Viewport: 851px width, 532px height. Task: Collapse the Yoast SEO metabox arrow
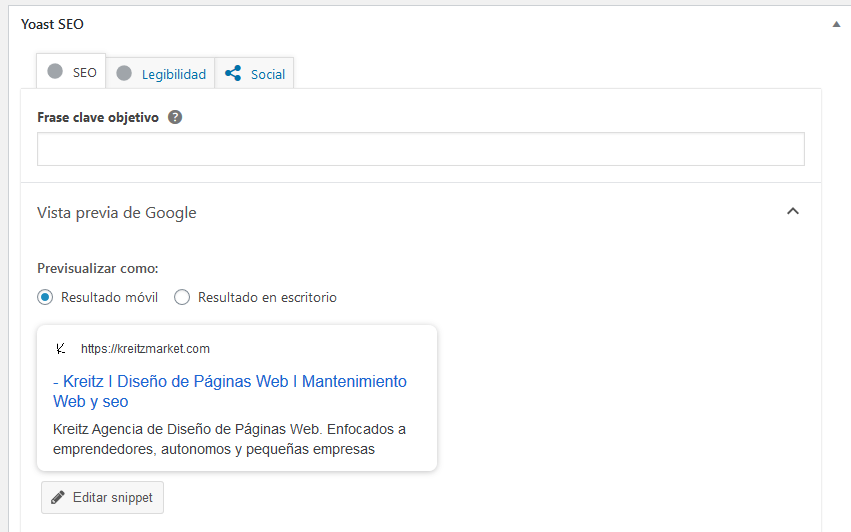836,24
